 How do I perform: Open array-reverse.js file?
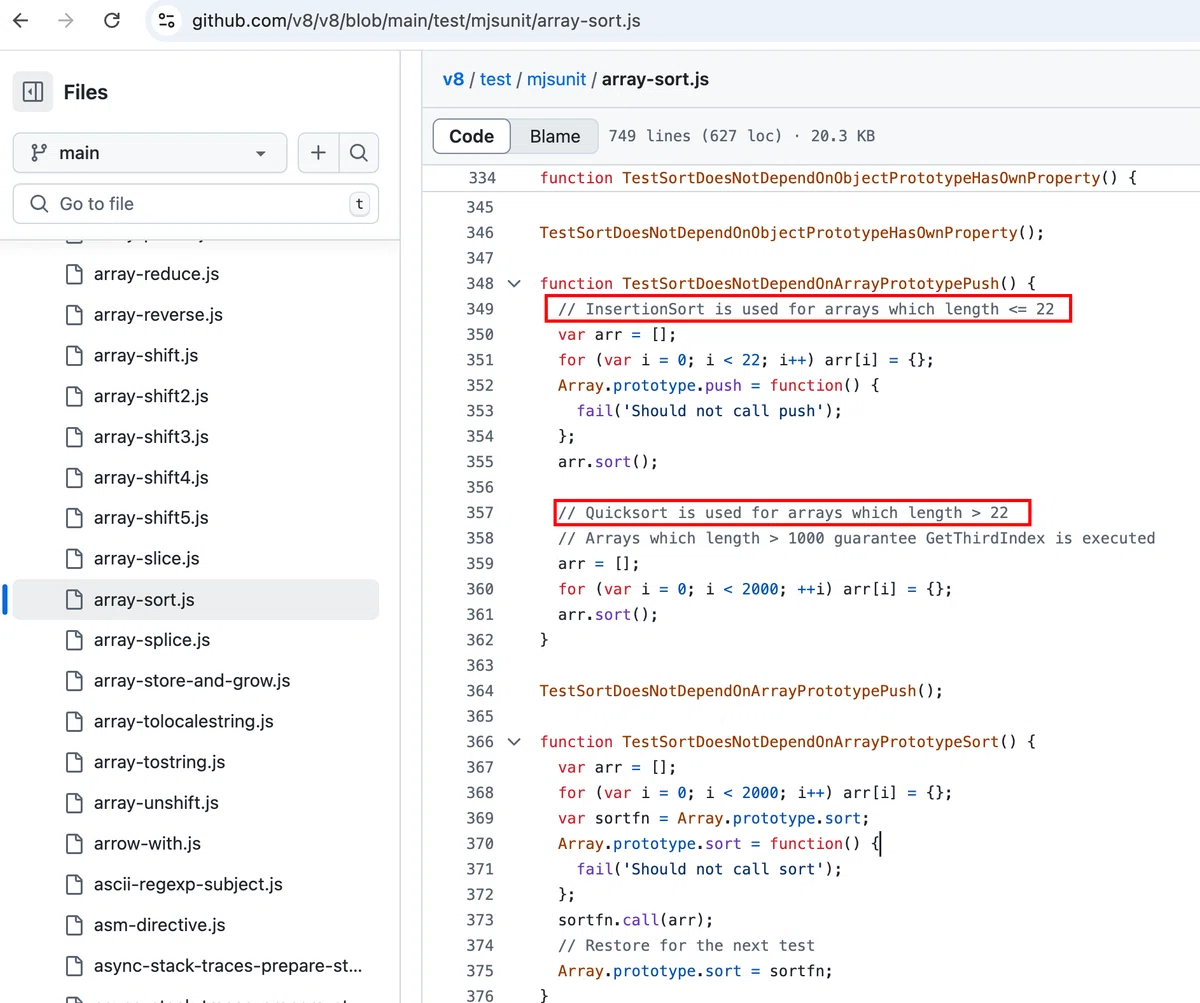pos(158,315)
